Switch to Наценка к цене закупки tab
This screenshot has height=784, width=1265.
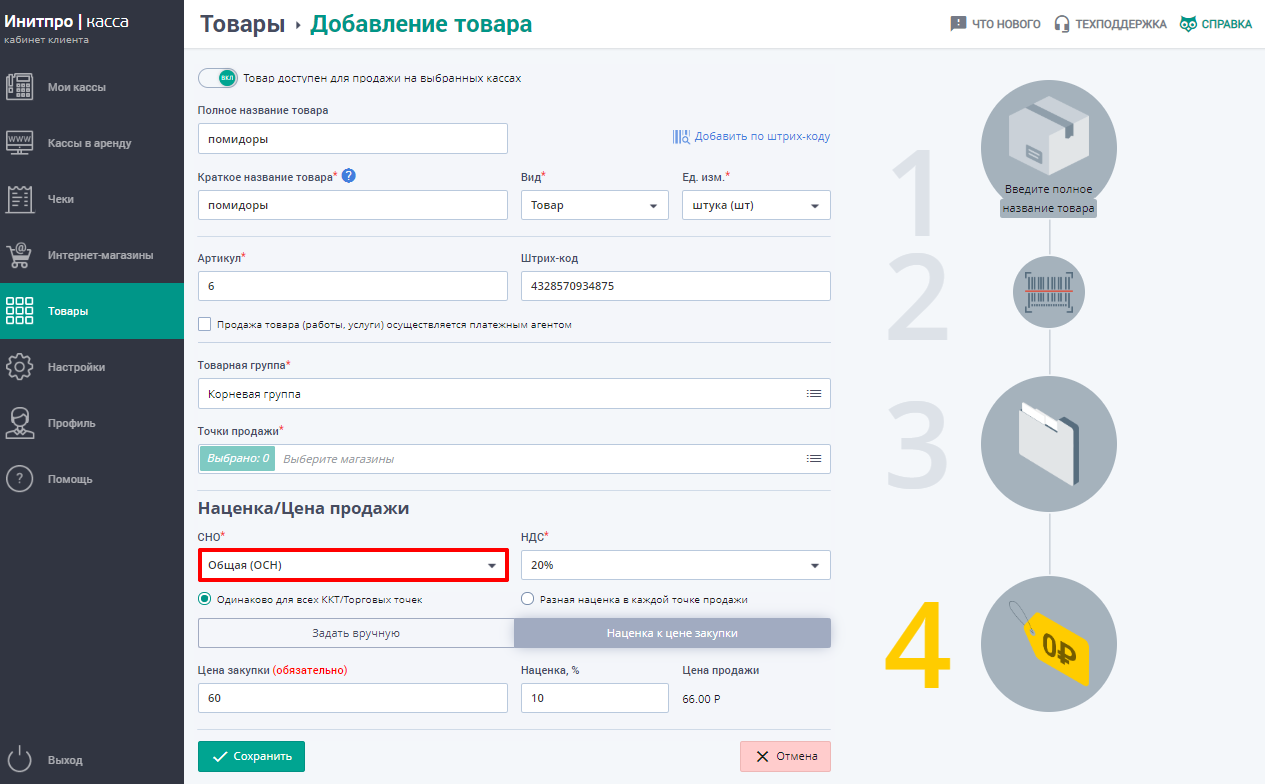tap(672, 633)
